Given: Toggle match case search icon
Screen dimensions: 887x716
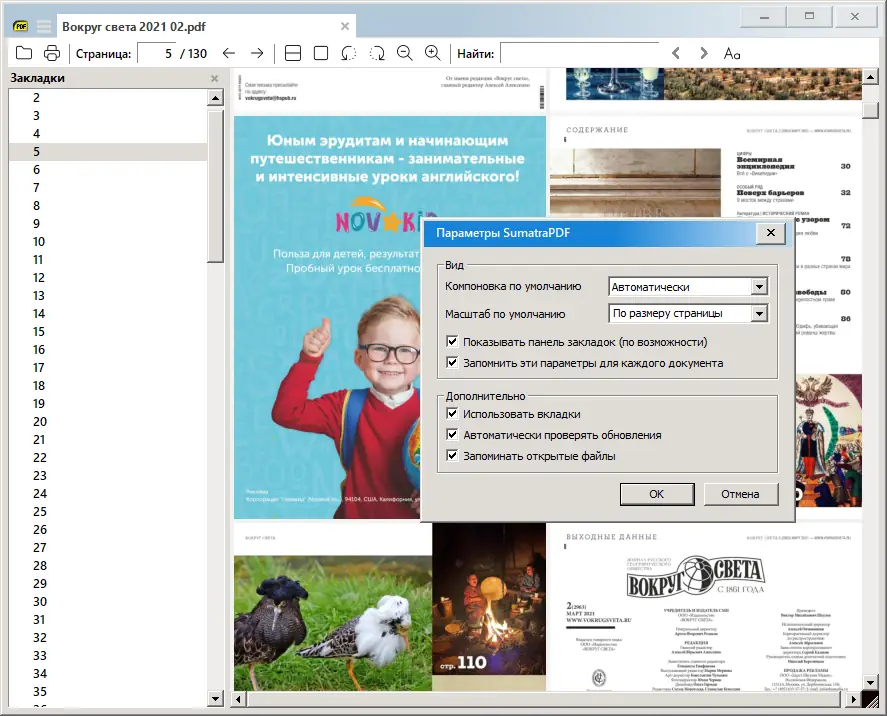Looking at the screenshot, I should pos(732,53).
